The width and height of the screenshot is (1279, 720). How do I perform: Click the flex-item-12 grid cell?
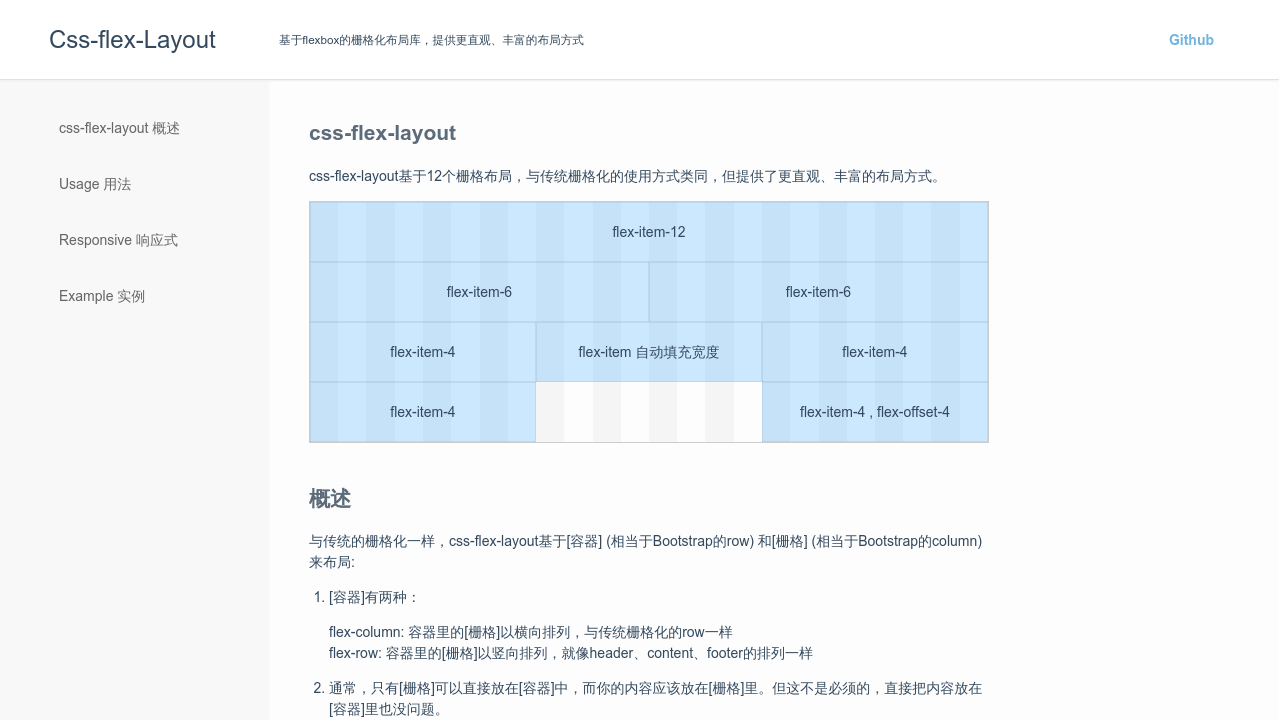(x=649, y=232)
